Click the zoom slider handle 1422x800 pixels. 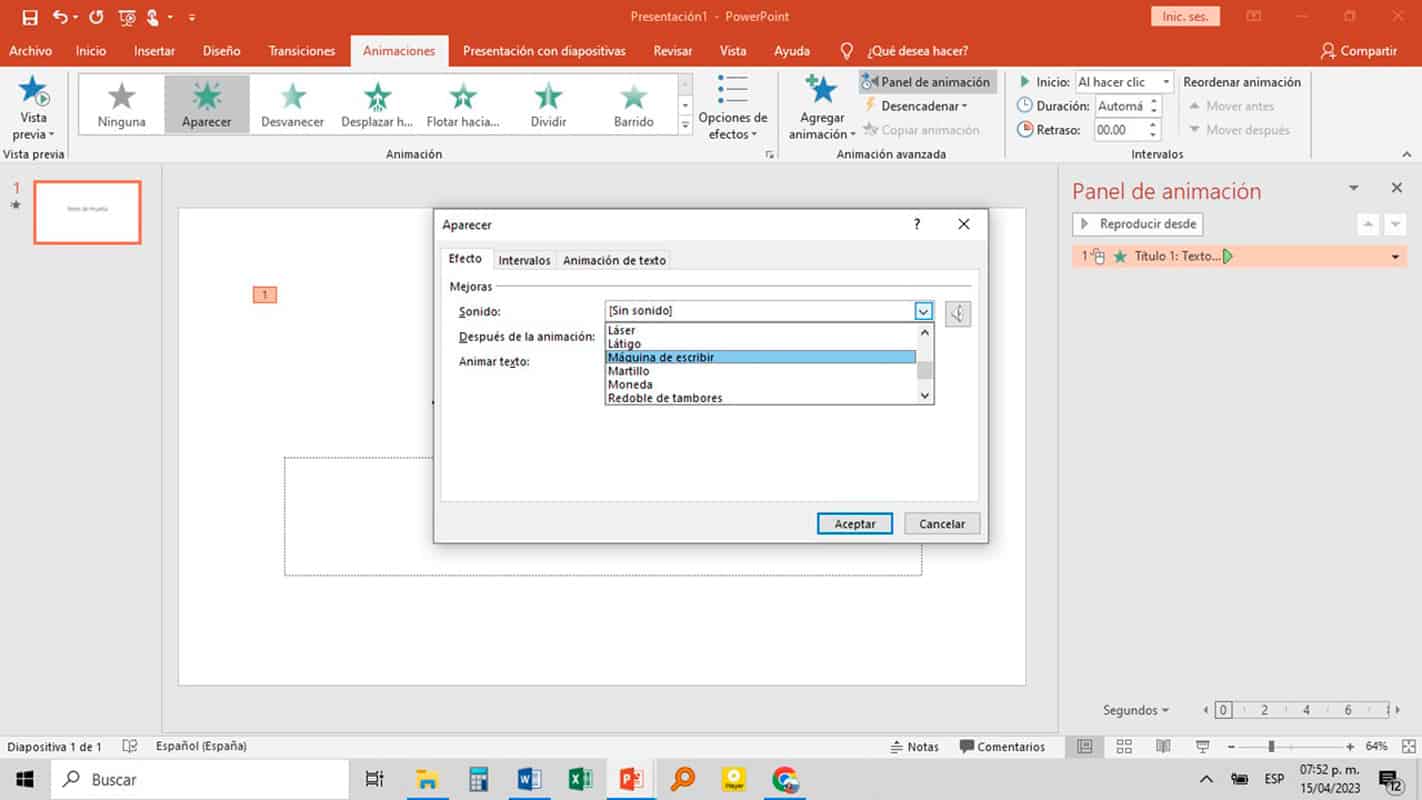click(1271, 747)
